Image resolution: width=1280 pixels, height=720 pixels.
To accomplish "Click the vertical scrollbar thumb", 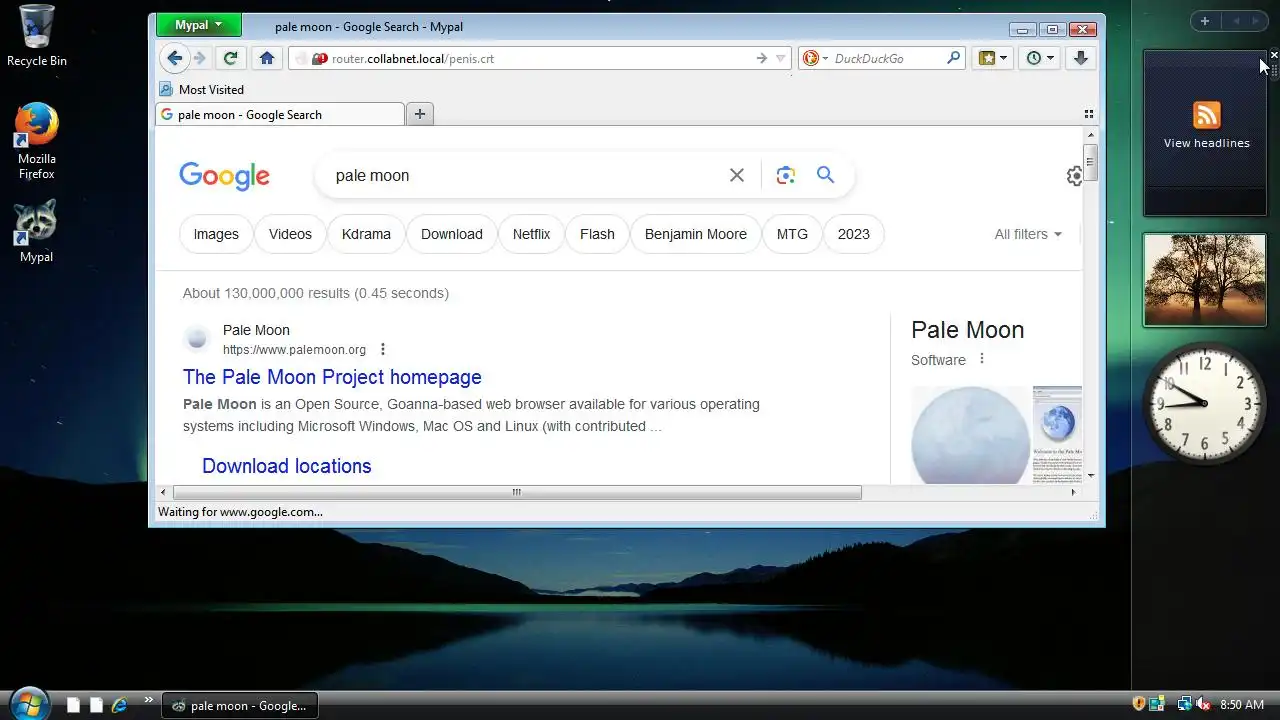I will click(1091, 162).
